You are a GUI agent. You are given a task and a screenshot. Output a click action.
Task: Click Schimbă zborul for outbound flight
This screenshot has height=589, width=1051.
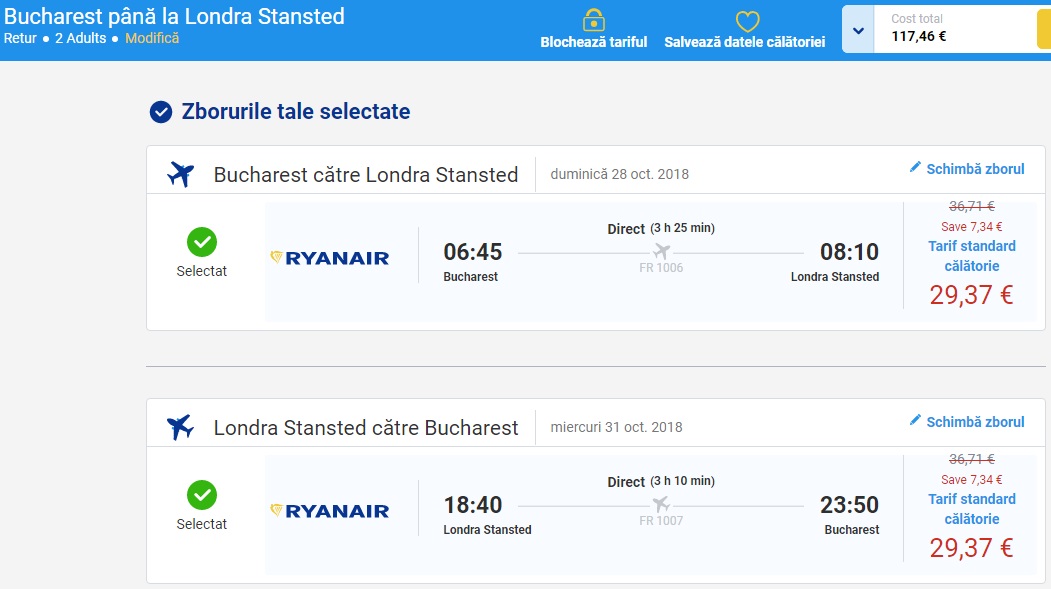point(975,169)
